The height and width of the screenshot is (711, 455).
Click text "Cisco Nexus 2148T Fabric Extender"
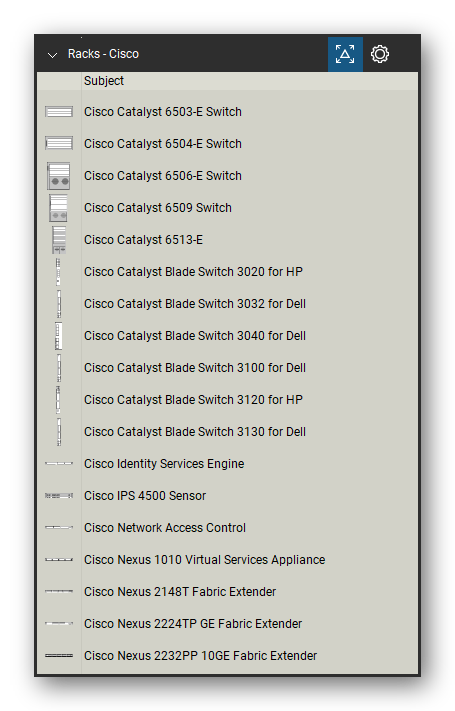coord(180,592)
